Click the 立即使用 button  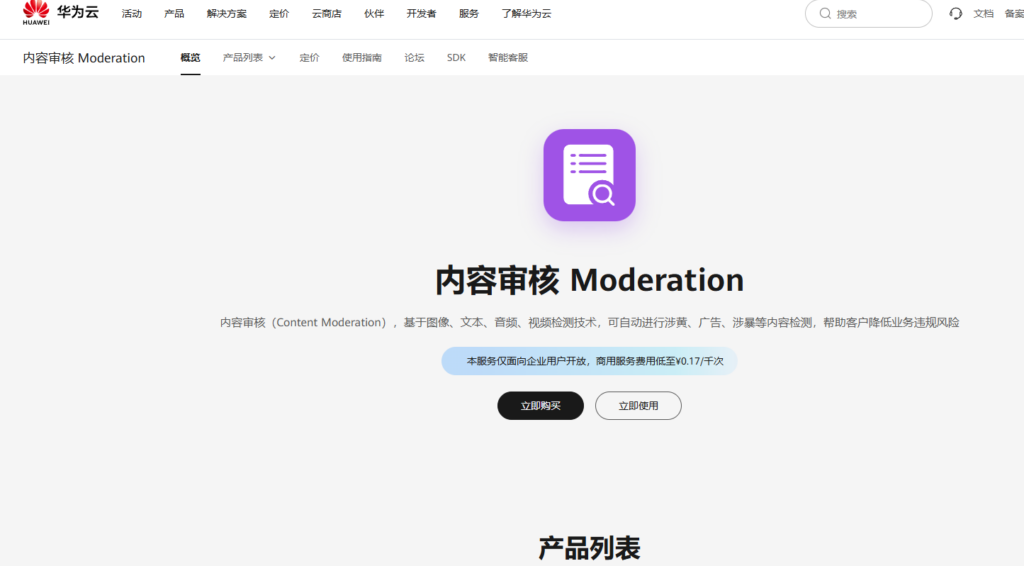click(638, 405)
